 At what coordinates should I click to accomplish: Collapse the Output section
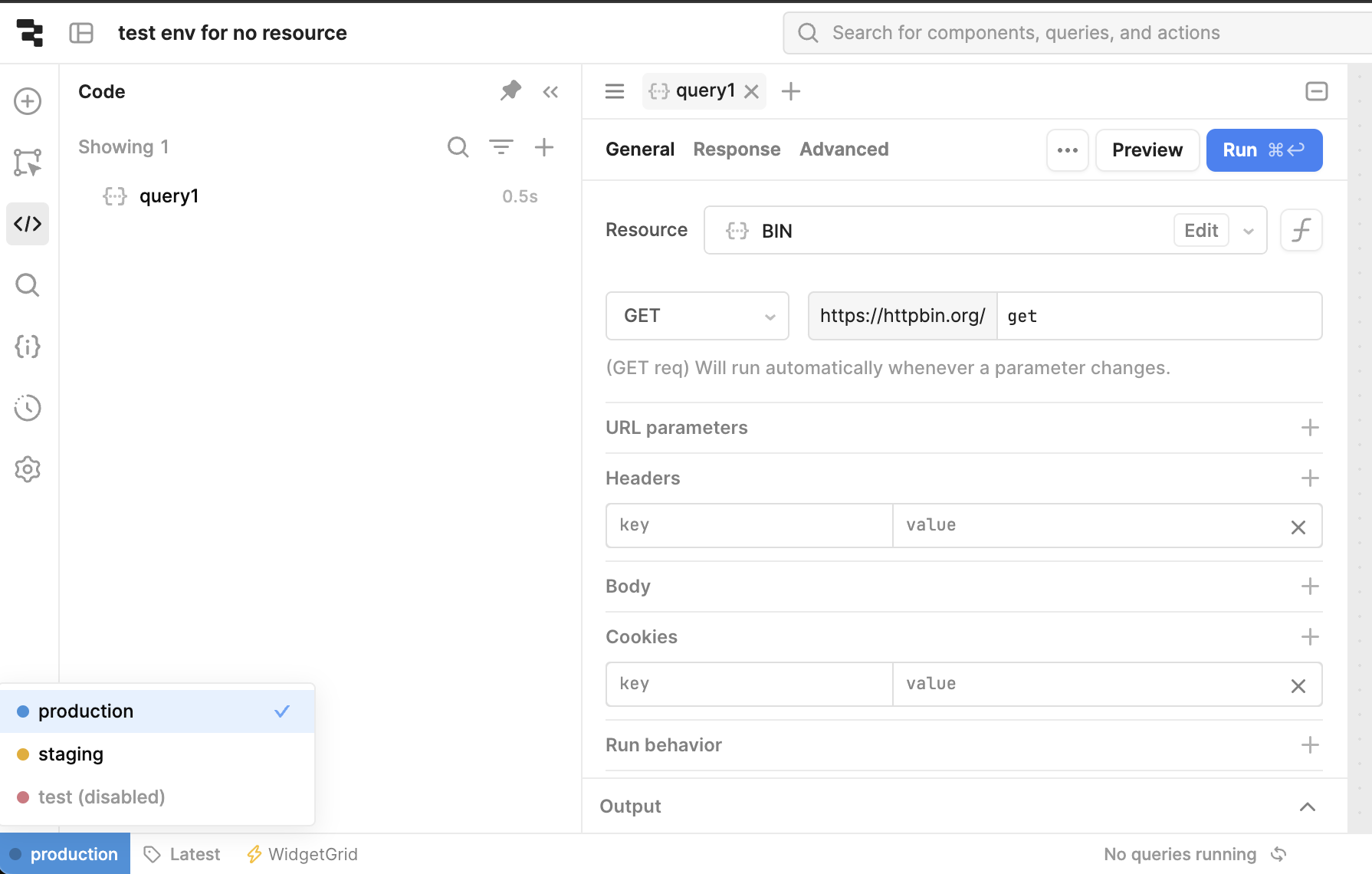pos(1308,807)
